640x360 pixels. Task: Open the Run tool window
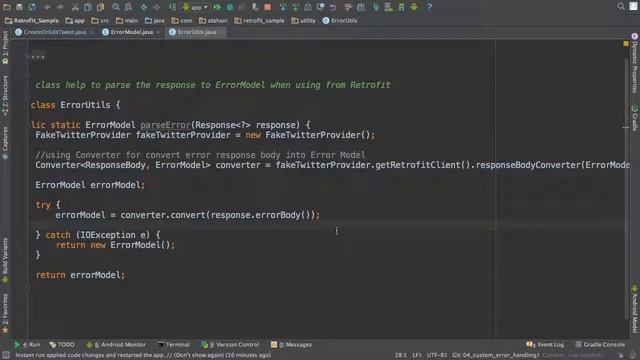27,344
